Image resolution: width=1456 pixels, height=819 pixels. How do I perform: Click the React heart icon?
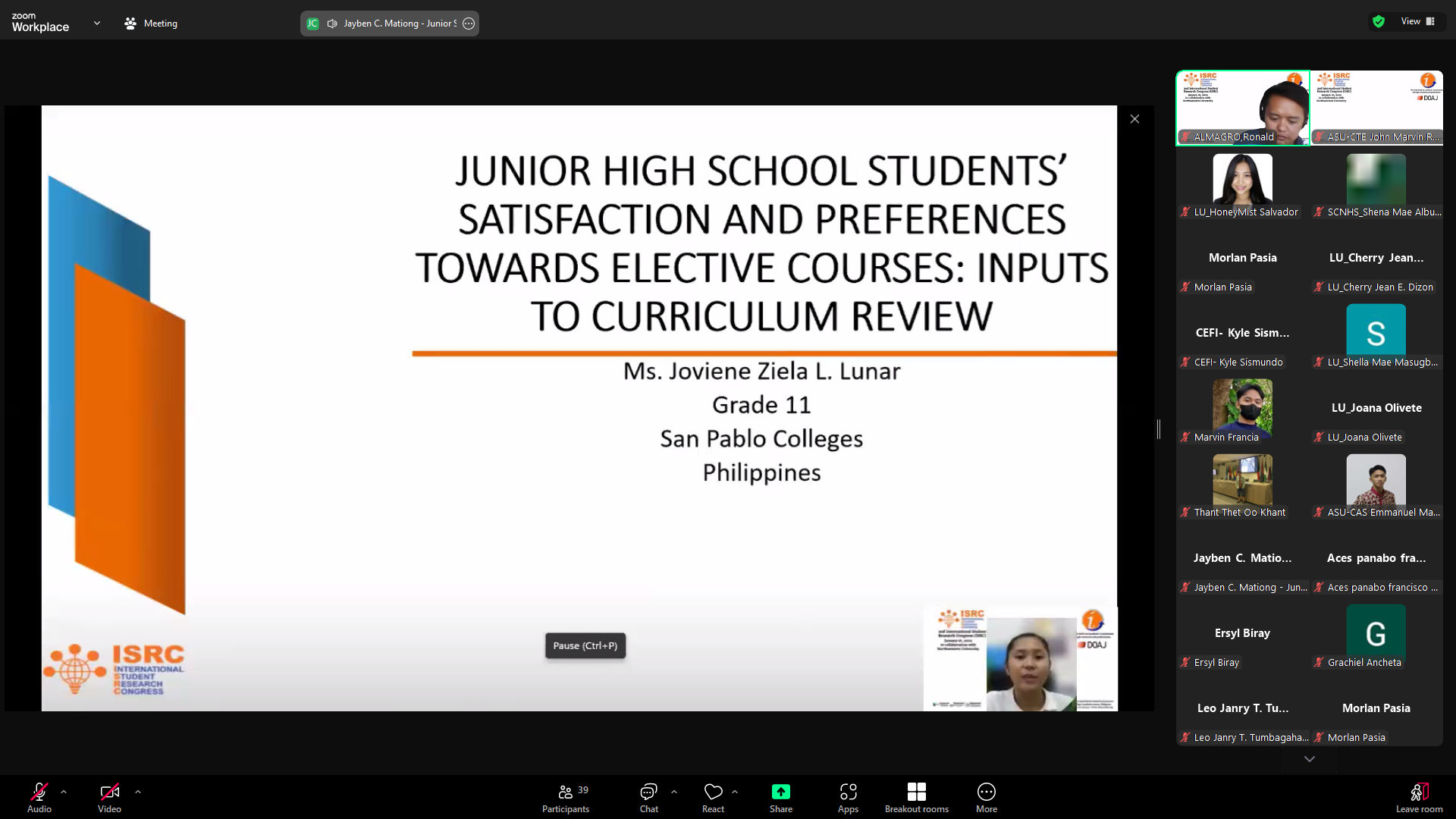click(713, 792)
